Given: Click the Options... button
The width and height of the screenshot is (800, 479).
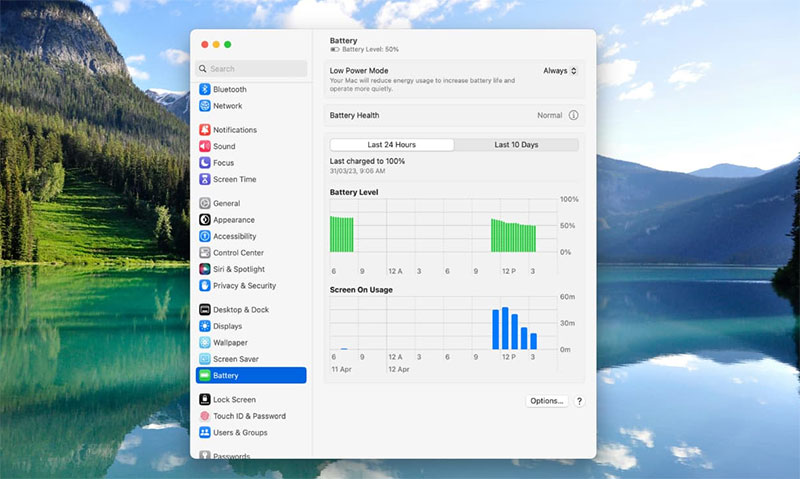Looking at the screenshot, I should pos(547,401).
